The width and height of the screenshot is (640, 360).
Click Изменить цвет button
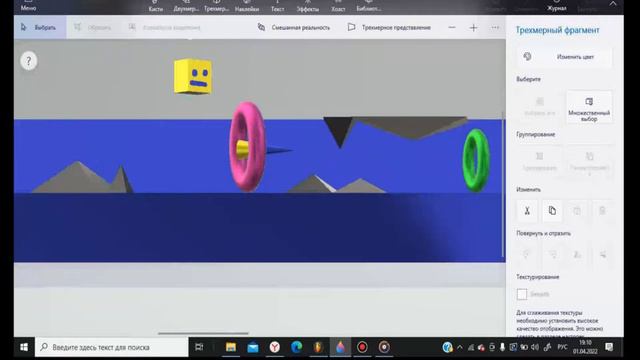pyautogui.click(x=564, y=57)
